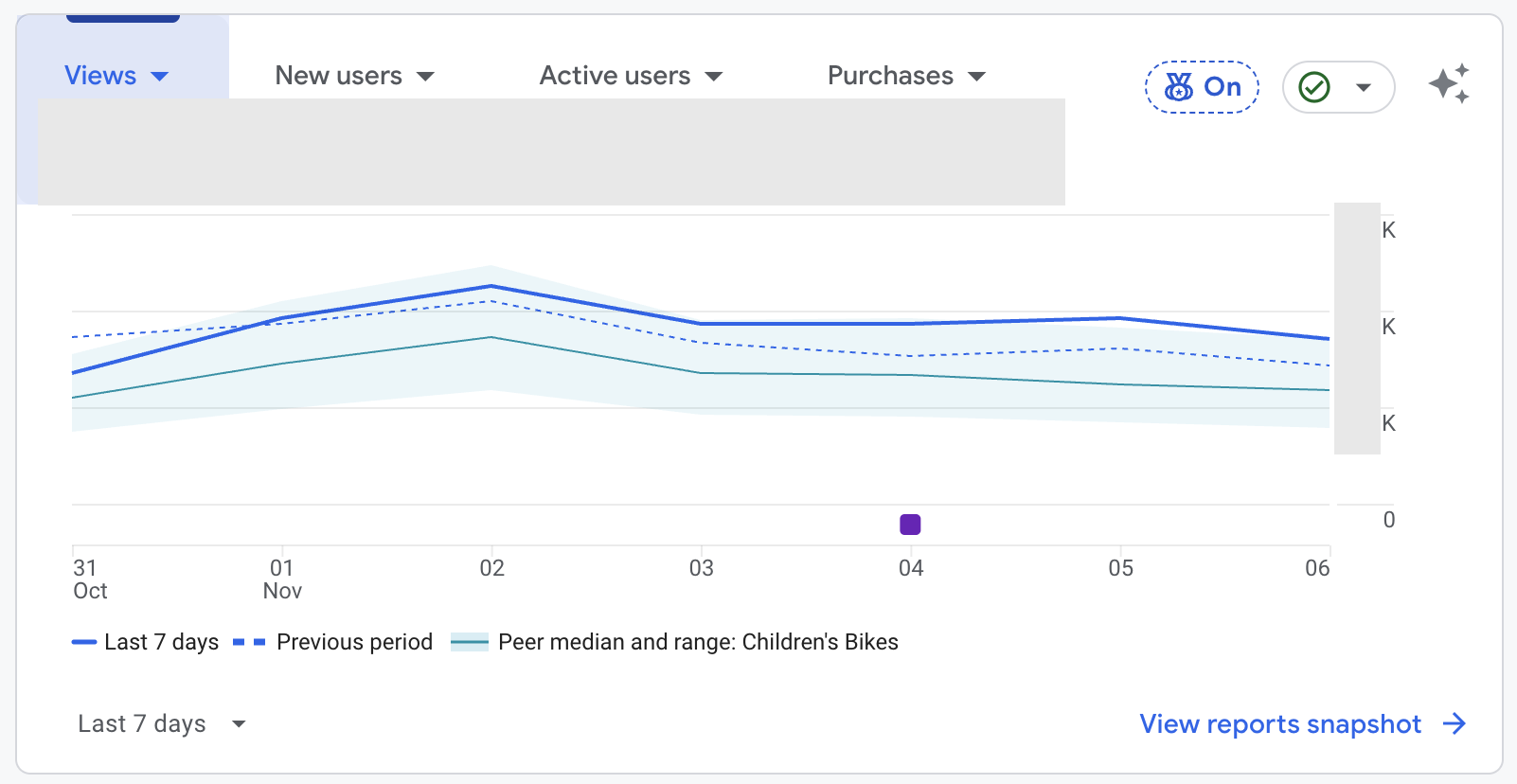Click the Peer median Children's Bikes legend label
The height and width of the screenshot is (784, 1517).
(x=698, y=642)
